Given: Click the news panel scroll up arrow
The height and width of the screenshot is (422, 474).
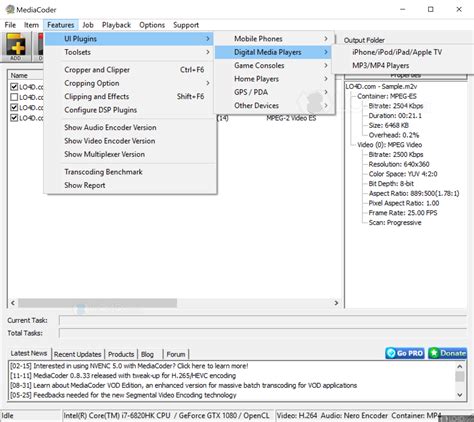Looking at the screenshot, I should point(460,366).
